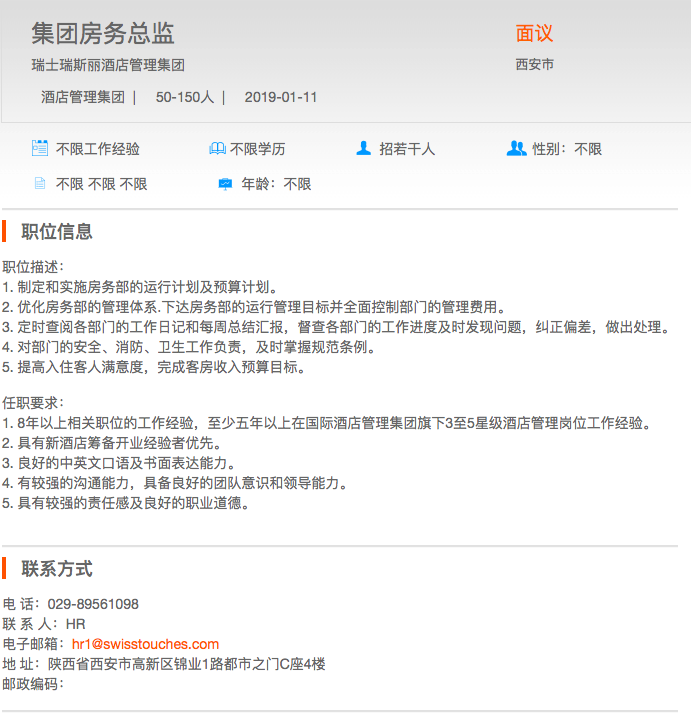Click the phone number 029-89561098
Viewport: 691px width, 713px height.
pyautogui.click(x=93, y=604)
